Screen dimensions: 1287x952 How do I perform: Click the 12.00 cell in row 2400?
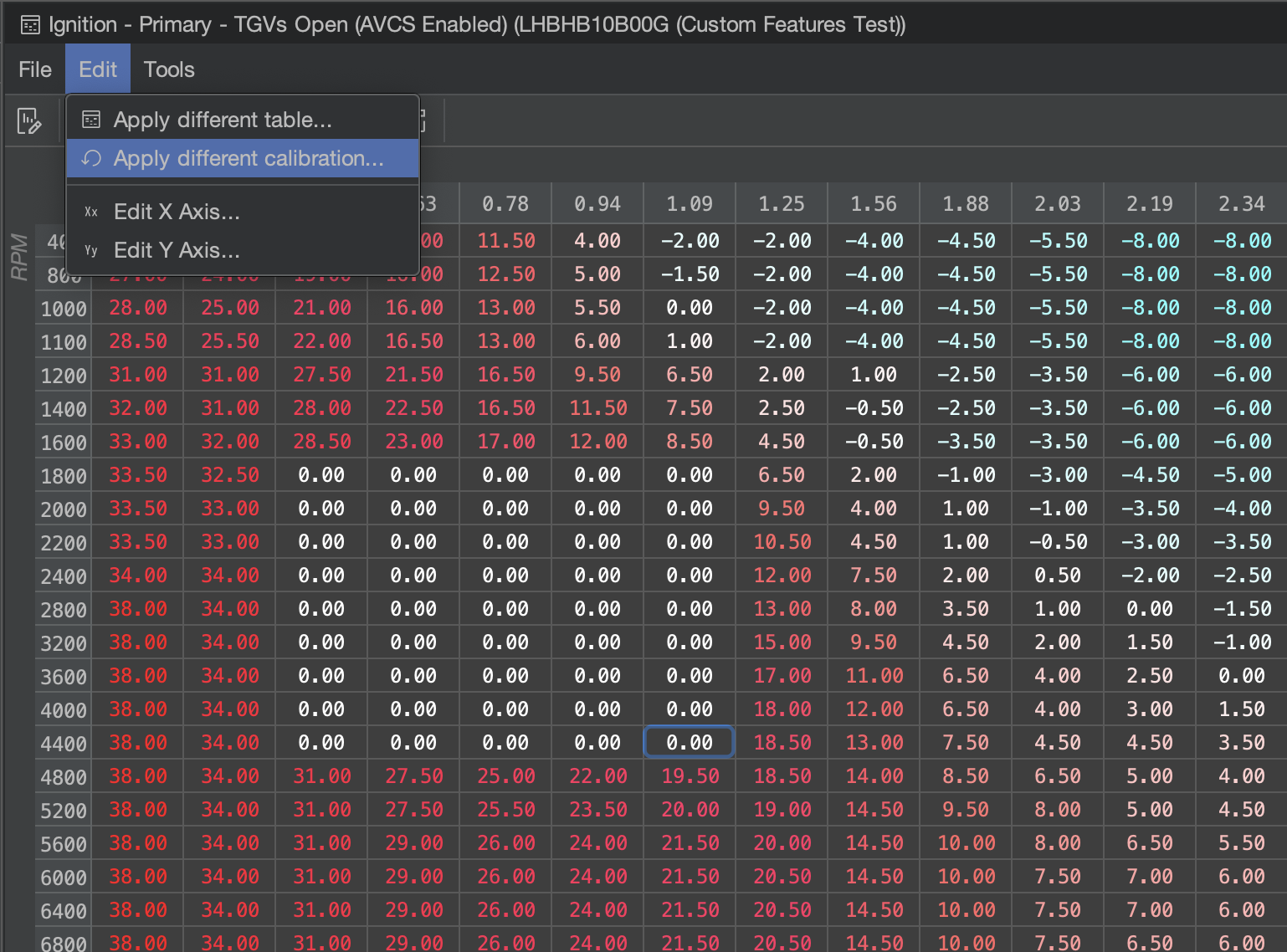click(782, 575)
